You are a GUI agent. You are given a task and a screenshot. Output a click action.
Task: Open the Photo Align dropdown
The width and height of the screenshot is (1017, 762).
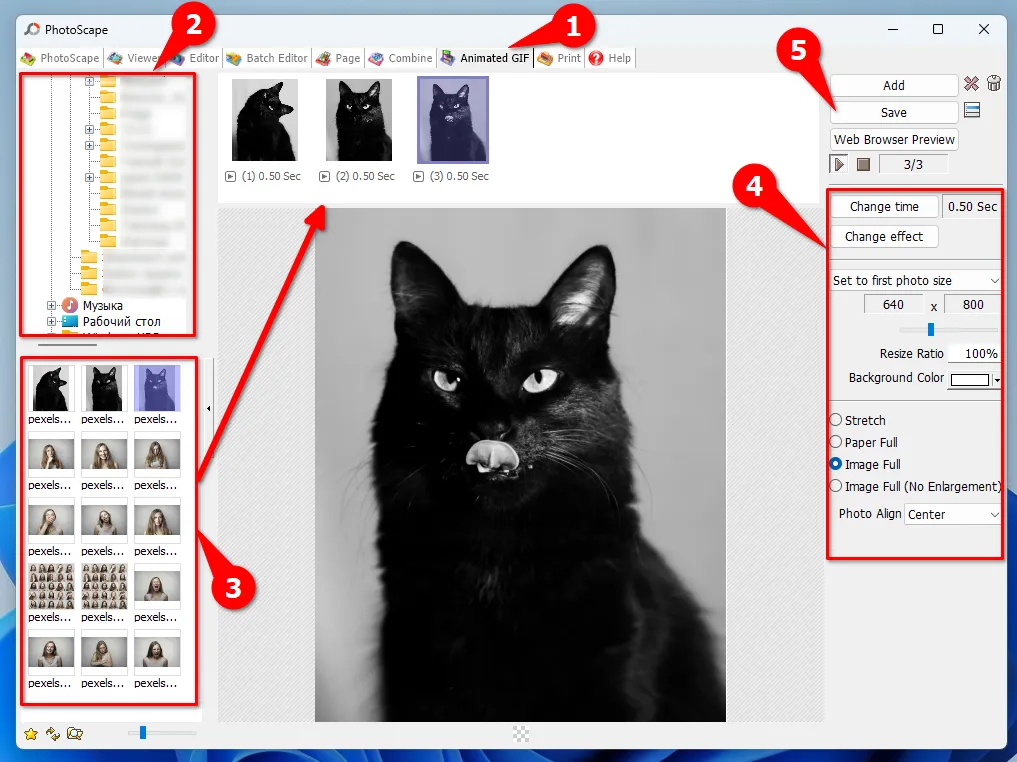pos(951,513)
